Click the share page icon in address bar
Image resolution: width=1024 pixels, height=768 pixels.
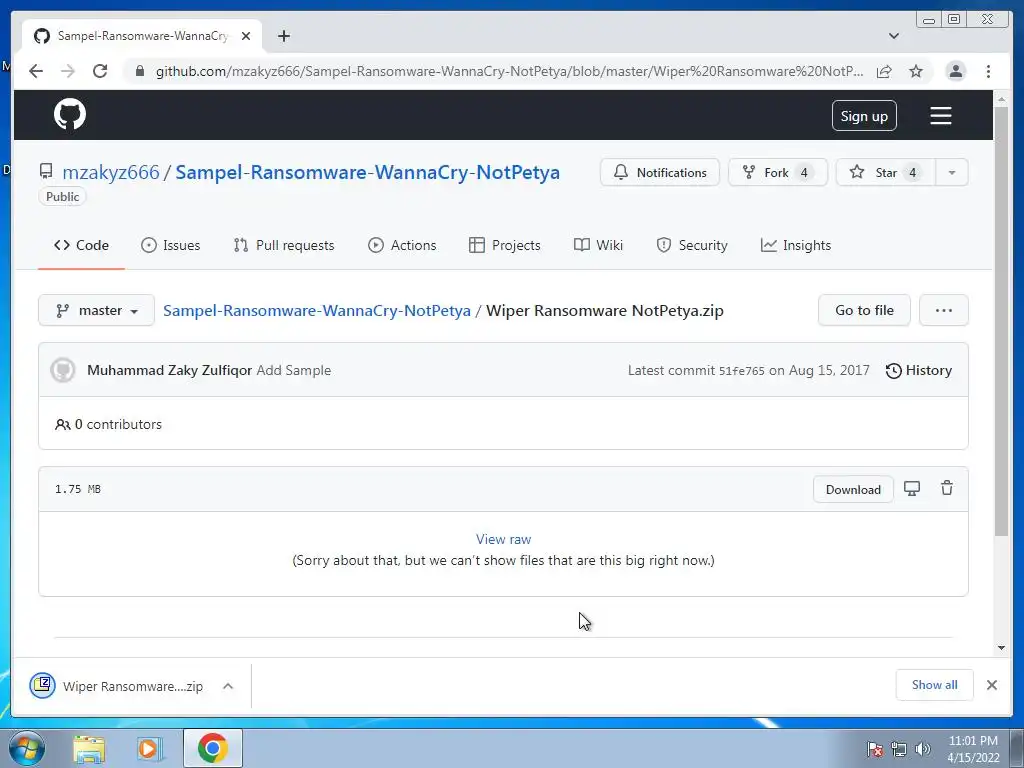pos(884,71)
